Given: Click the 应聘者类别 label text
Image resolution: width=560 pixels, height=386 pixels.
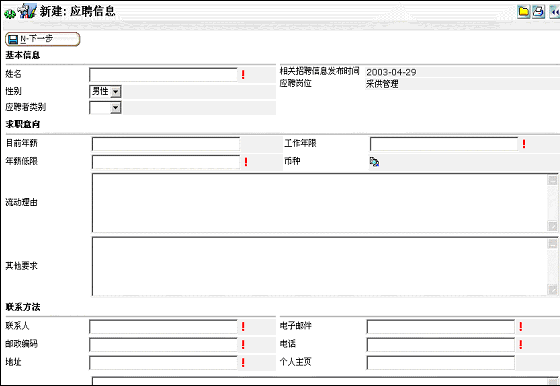Looking at the screenshot, I should tap(25, 107).
